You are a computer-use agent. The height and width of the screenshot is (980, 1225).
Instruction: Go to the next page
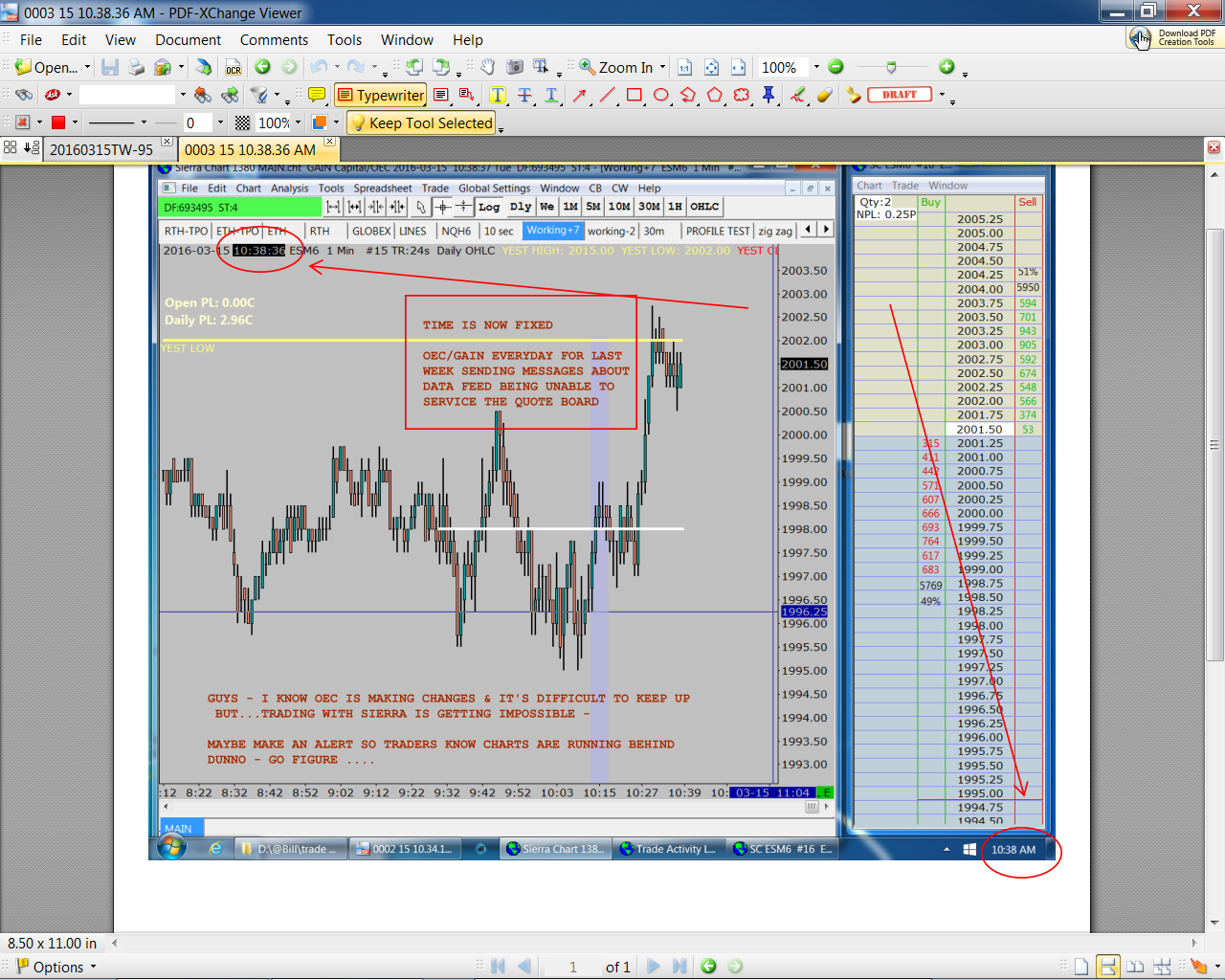click(x=653, y=967)
